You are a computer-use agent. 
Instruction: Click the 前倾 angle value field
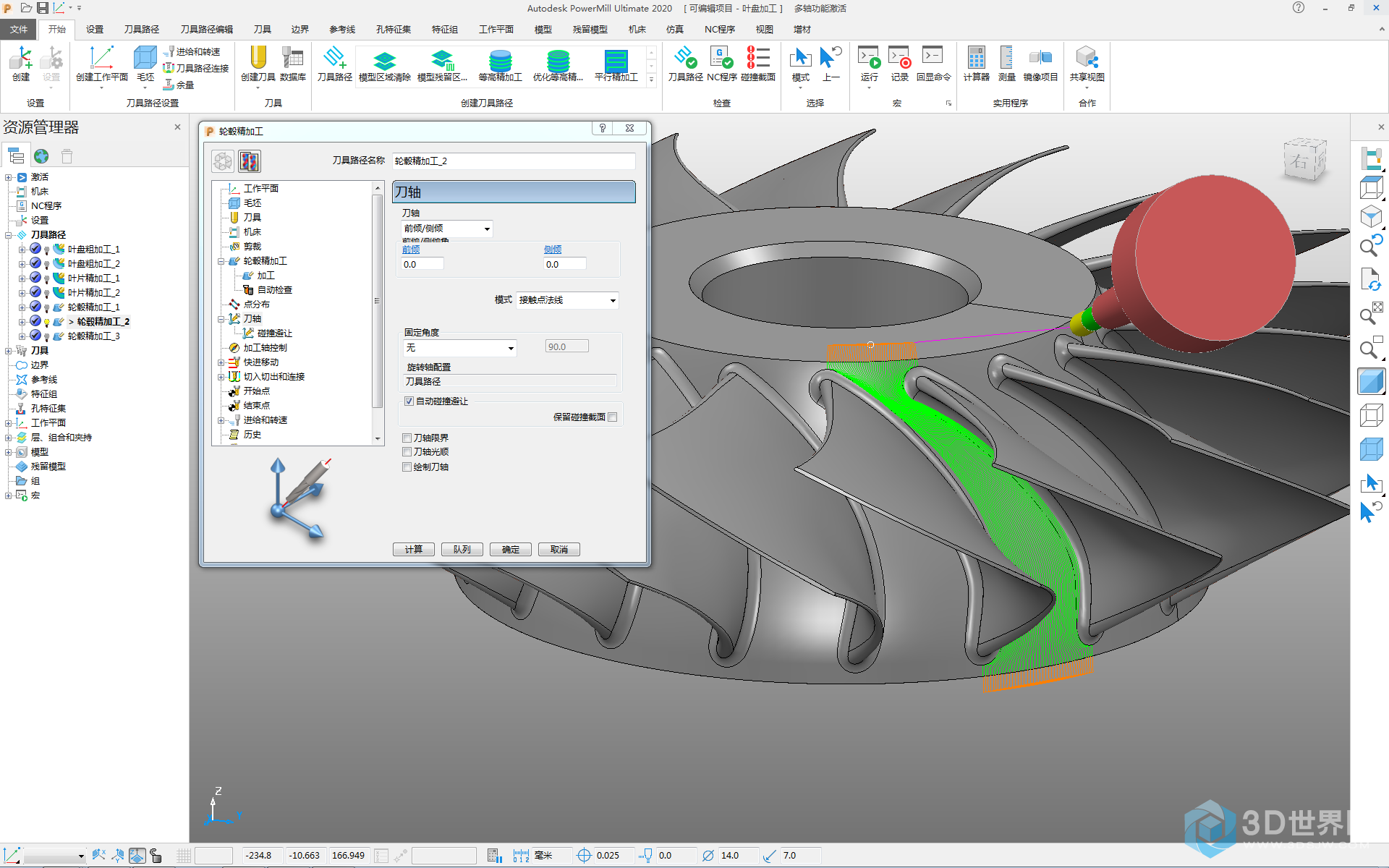click(x=422, y=265)
